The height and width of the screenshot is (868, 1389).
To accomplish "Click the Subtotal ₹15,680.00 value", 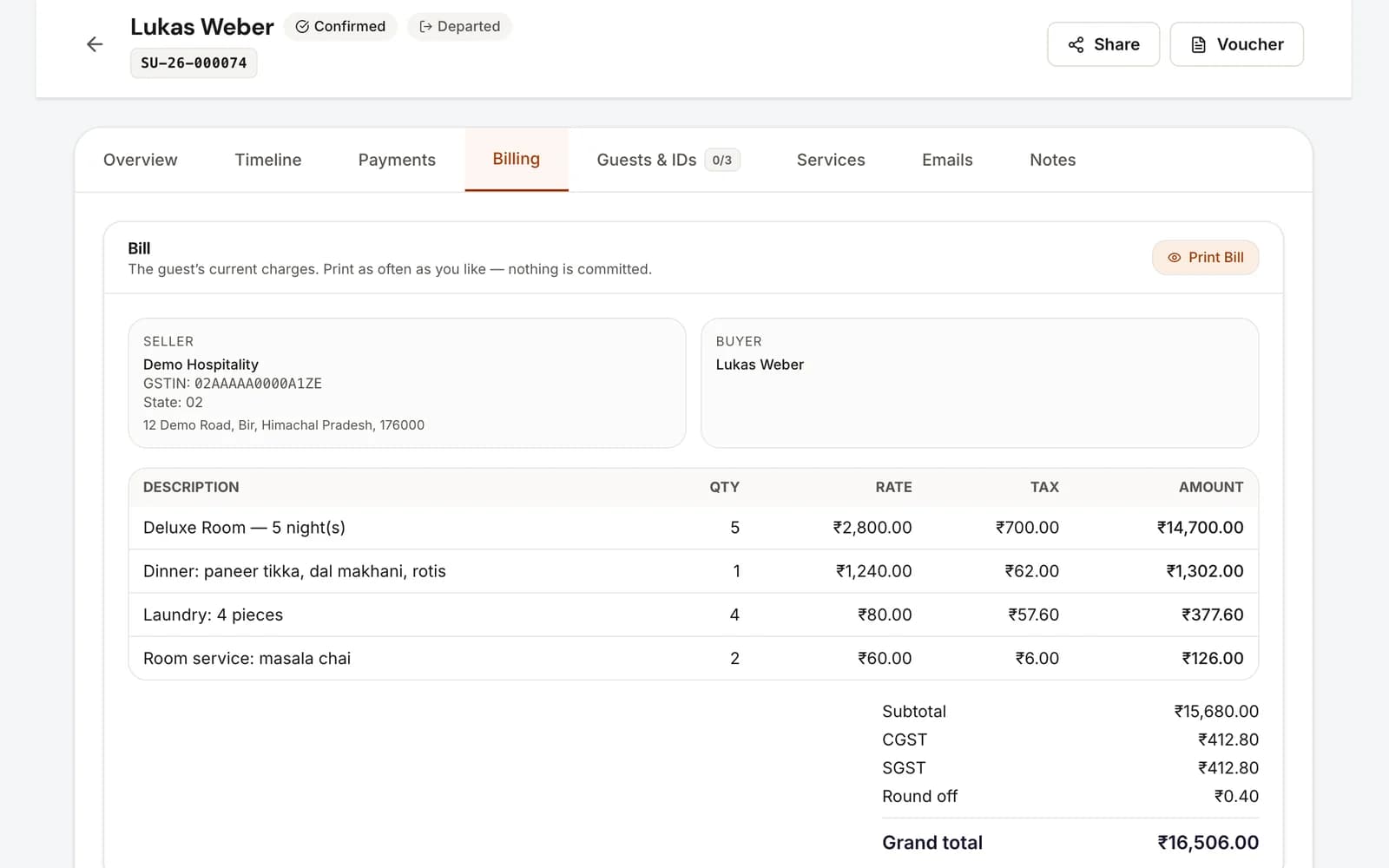I will coord(1216,712).
